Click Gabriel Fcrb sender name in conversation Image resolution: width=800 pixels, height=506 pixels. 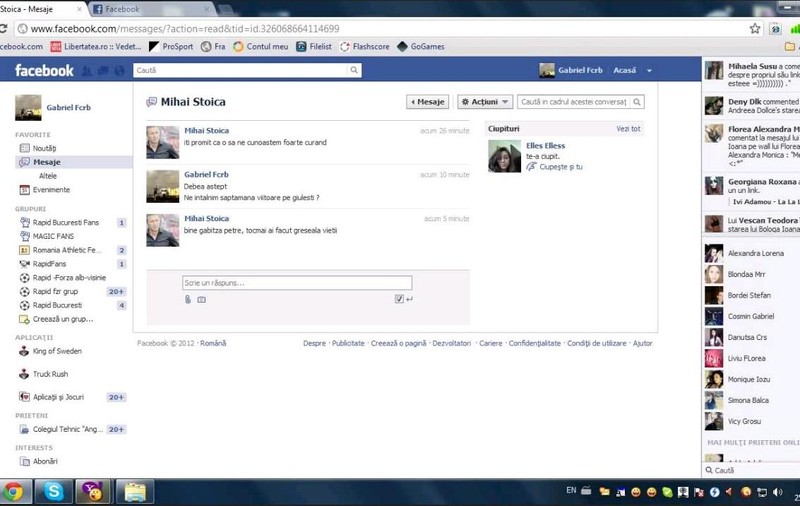pos(206,174)
